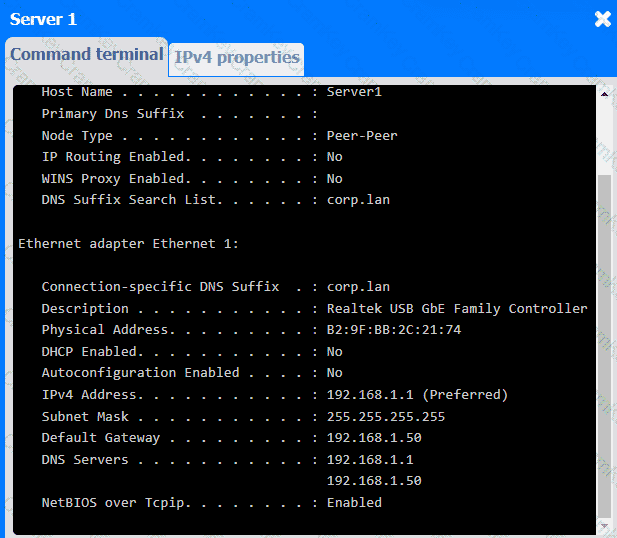Click the terminal scrollbar down arrow

(604, 524)
